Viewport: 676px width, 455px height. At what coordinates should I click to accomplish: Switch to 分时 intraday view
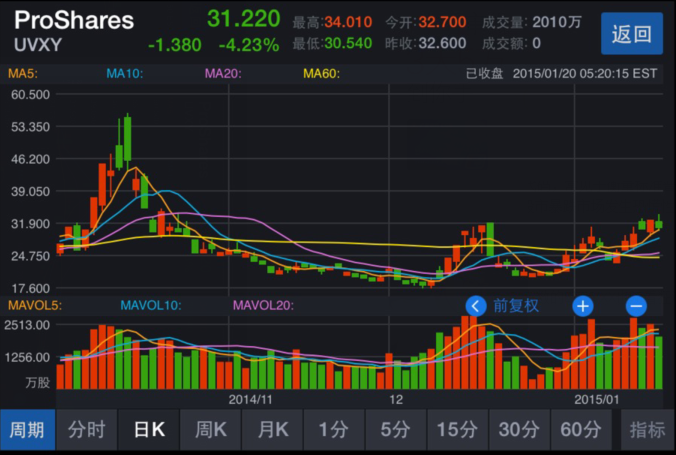tap(87, 430)
